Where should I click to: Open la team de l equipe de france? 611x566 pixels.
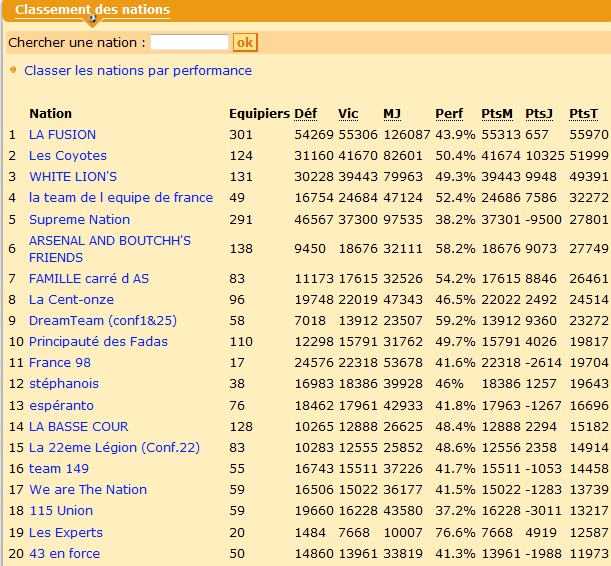point(121,197)
